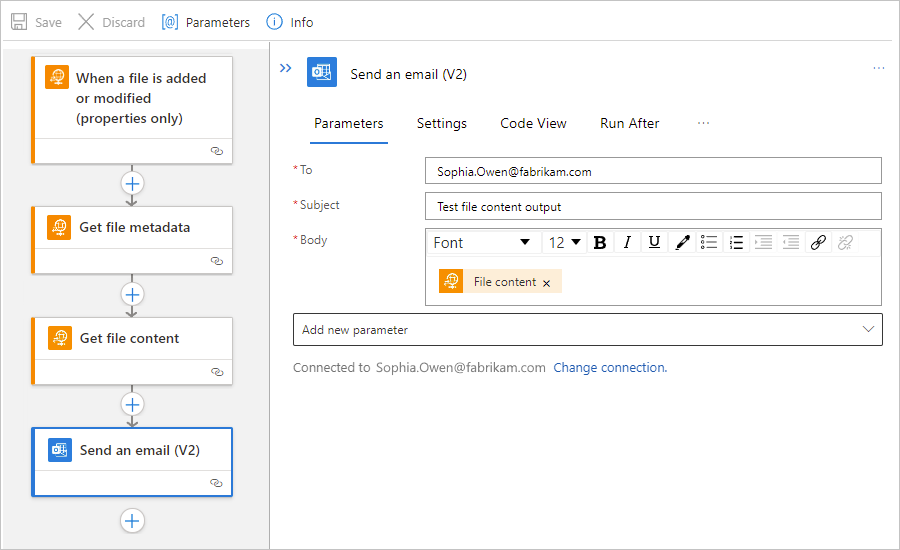
Task: Open the Parameters toolbar button
Action: tap(205, 22)
